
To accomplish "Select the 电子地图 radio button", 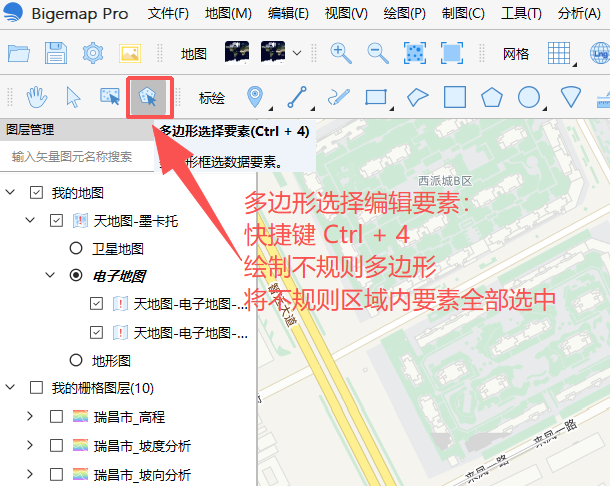I will 76,275.
